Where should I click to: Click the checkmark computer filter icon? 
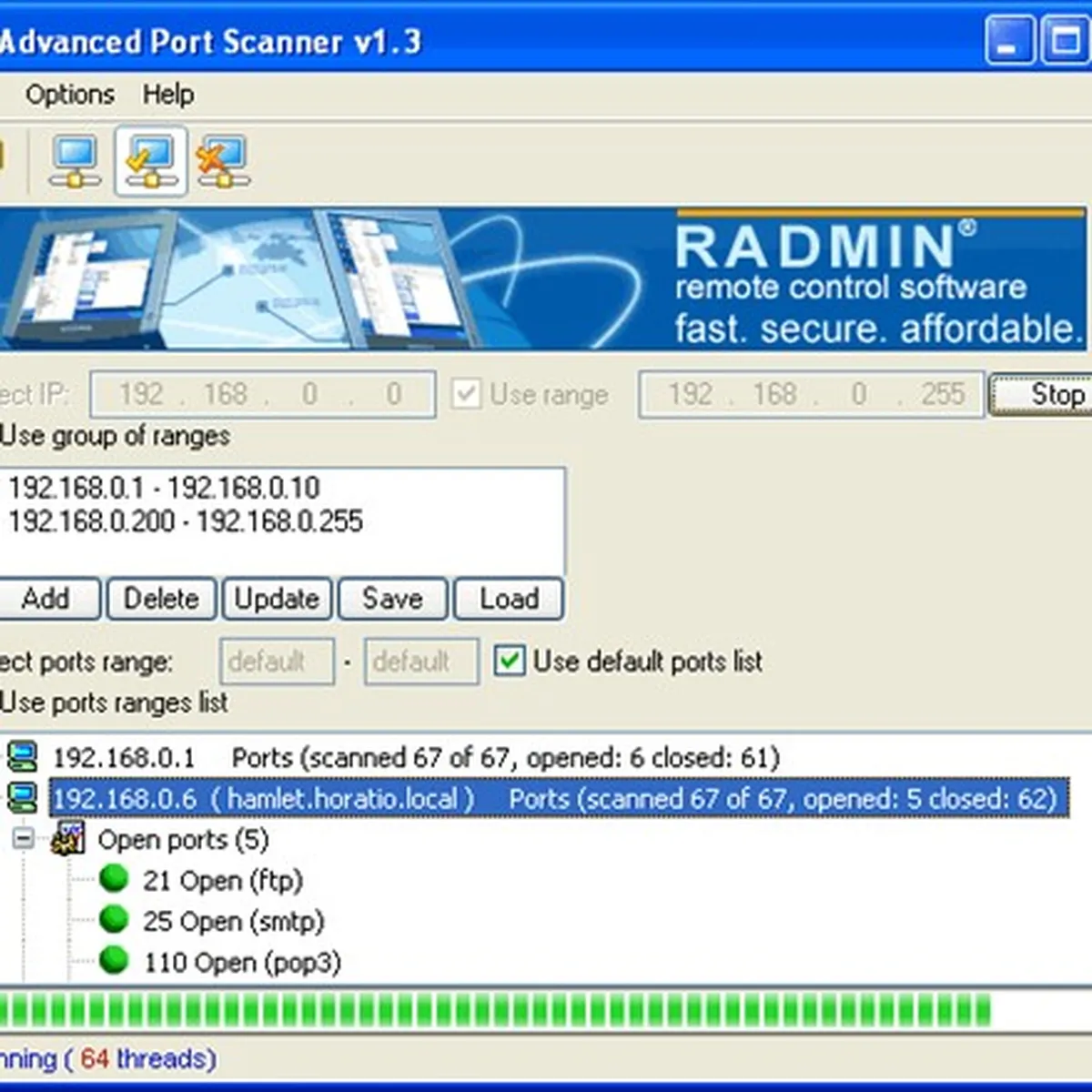coord(150,160)
